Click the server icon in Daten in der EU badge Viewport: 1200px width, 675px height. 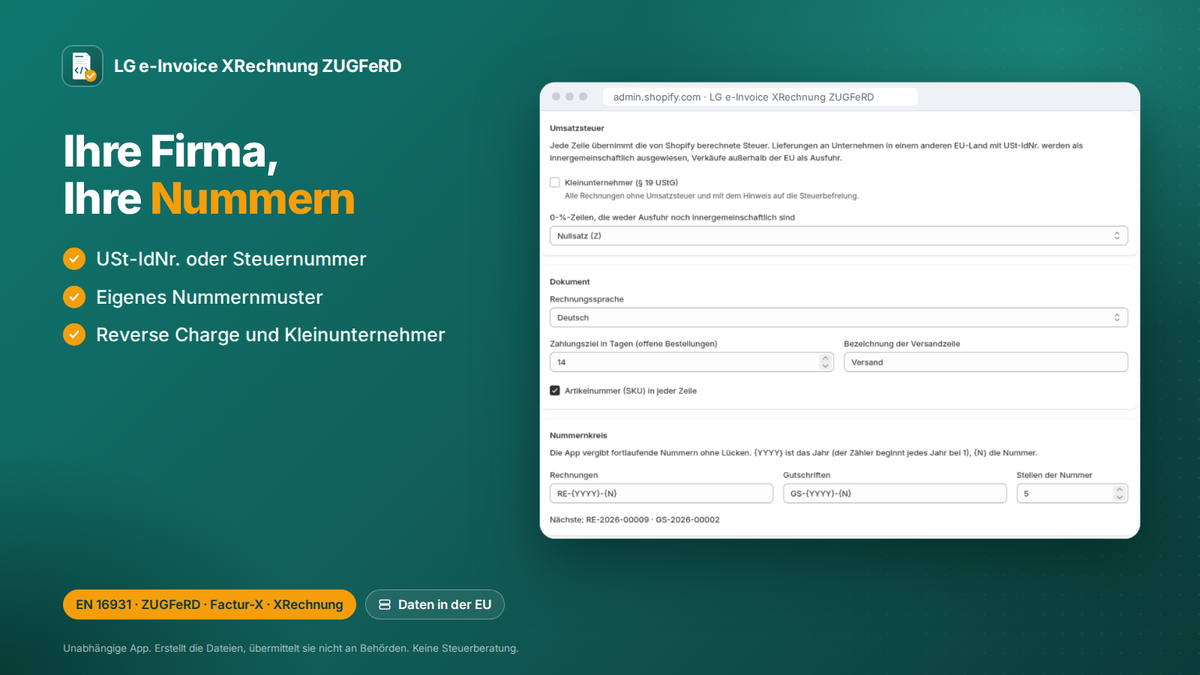[x=385, y=605]
